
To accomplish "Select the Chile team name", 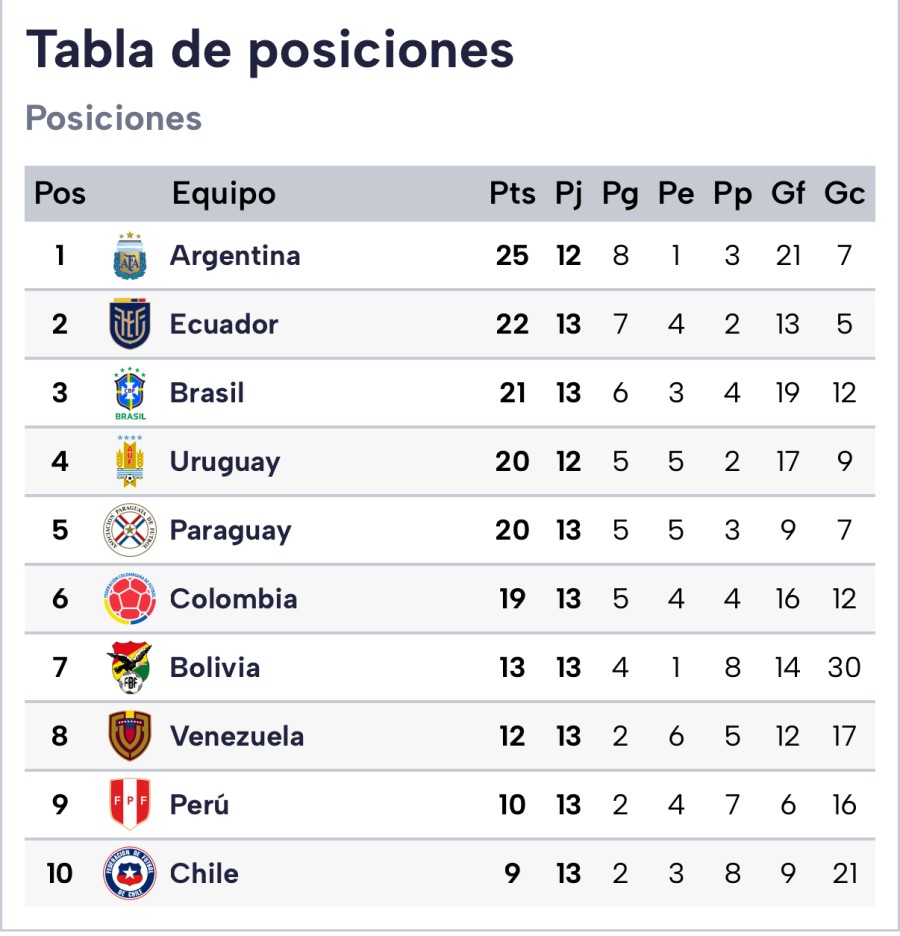I will click(204, 873).
